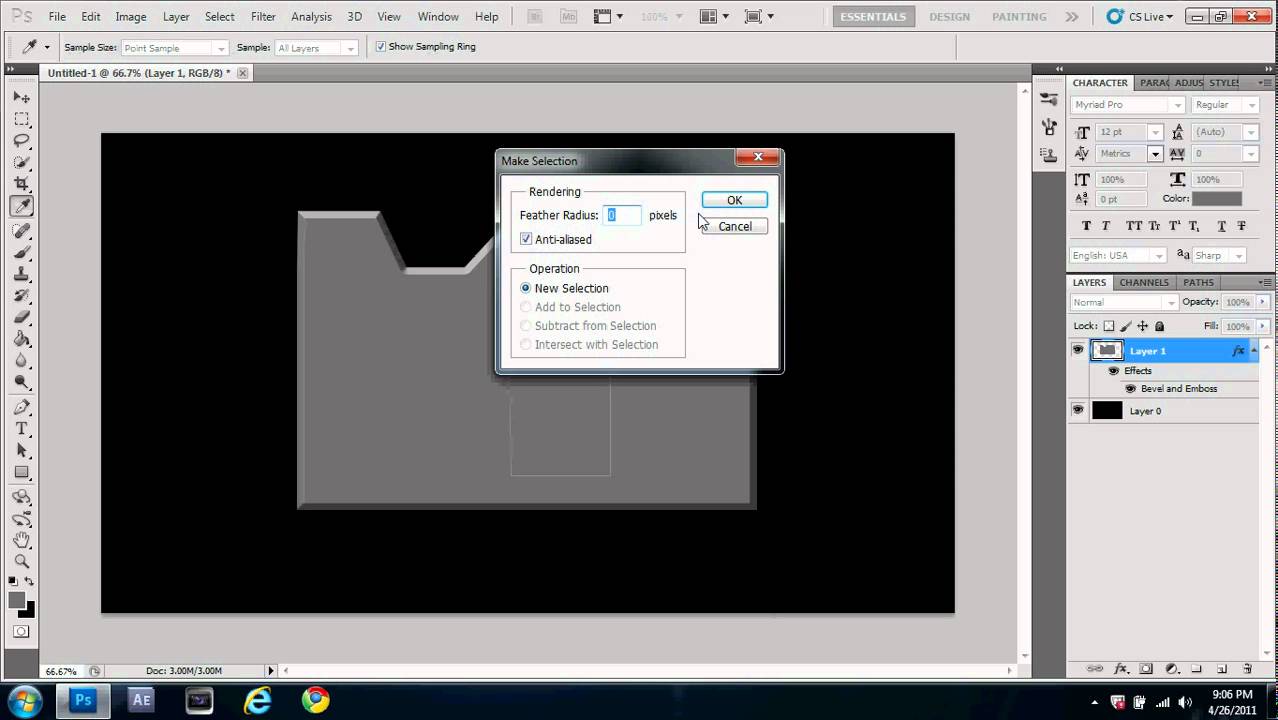This screenshot has width=1278, height=720.
Task: Select the Quick Selection tool
Action: (22, 162)
